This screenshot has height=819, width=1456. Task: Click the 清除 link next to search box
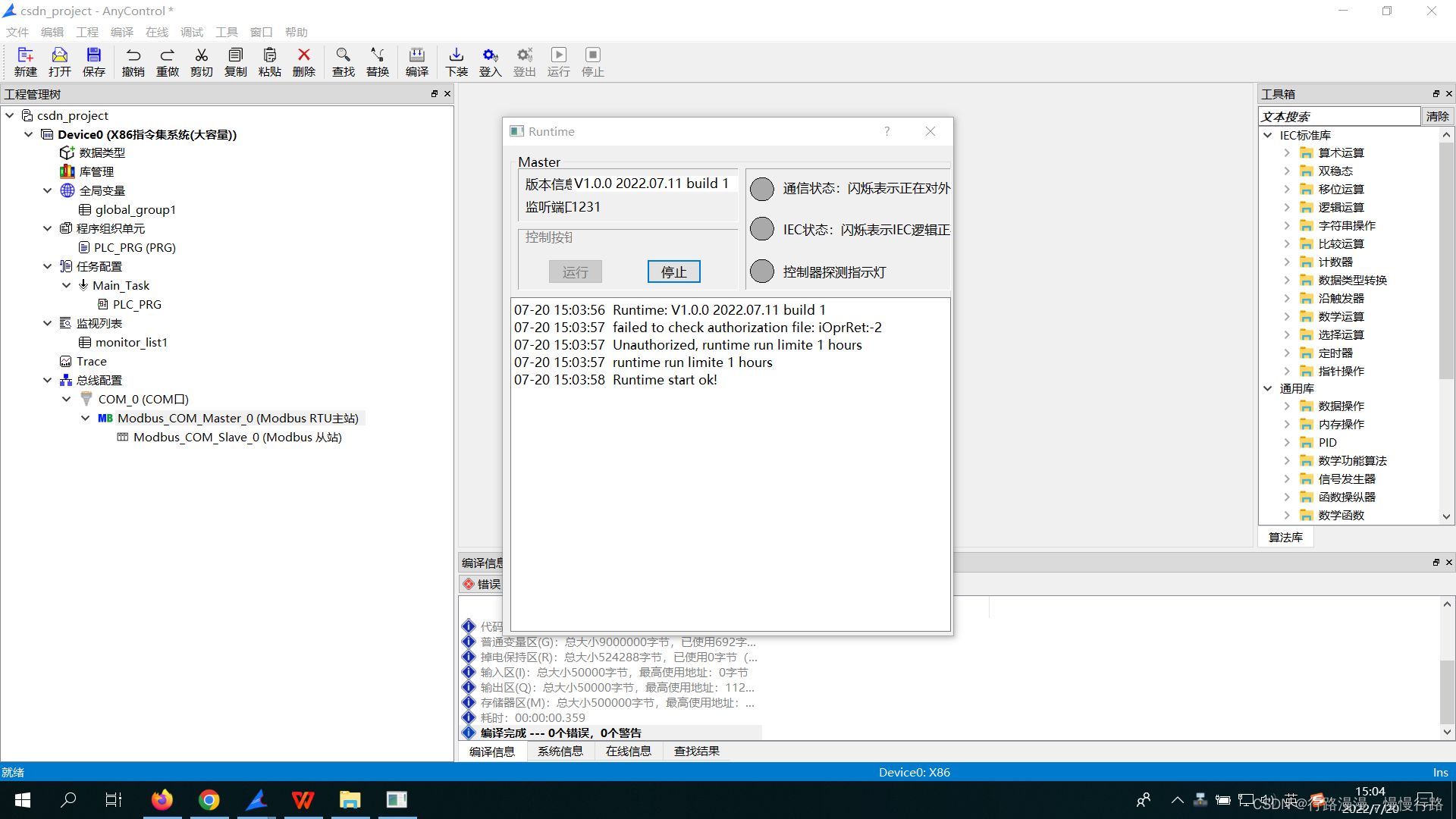pos(1439,116)
